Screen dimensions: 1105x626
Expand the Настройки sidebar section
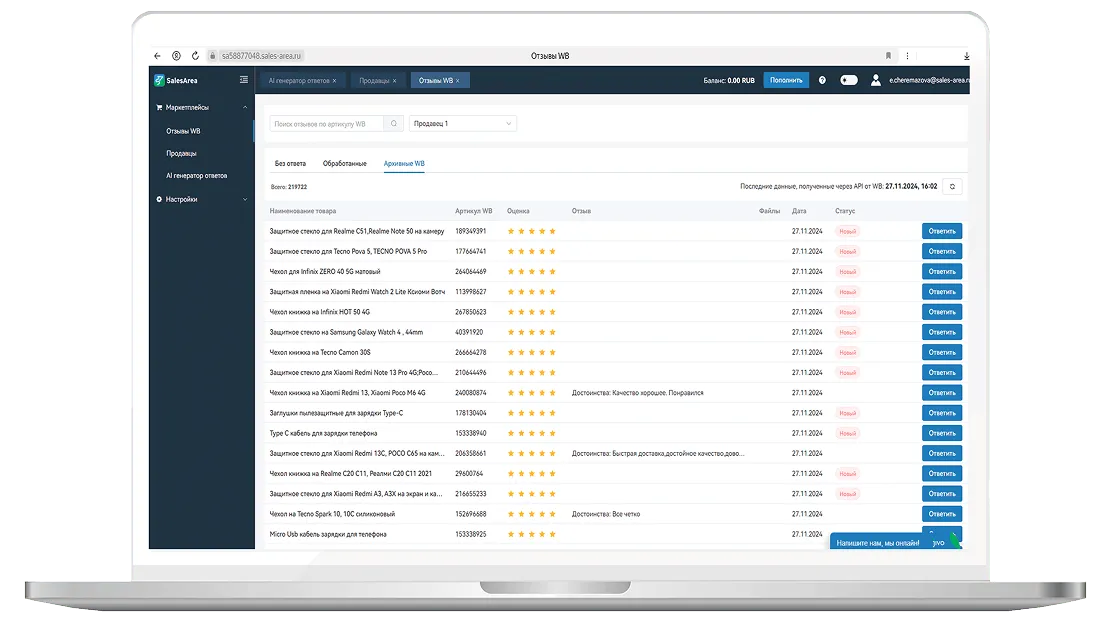coord(202,200)
